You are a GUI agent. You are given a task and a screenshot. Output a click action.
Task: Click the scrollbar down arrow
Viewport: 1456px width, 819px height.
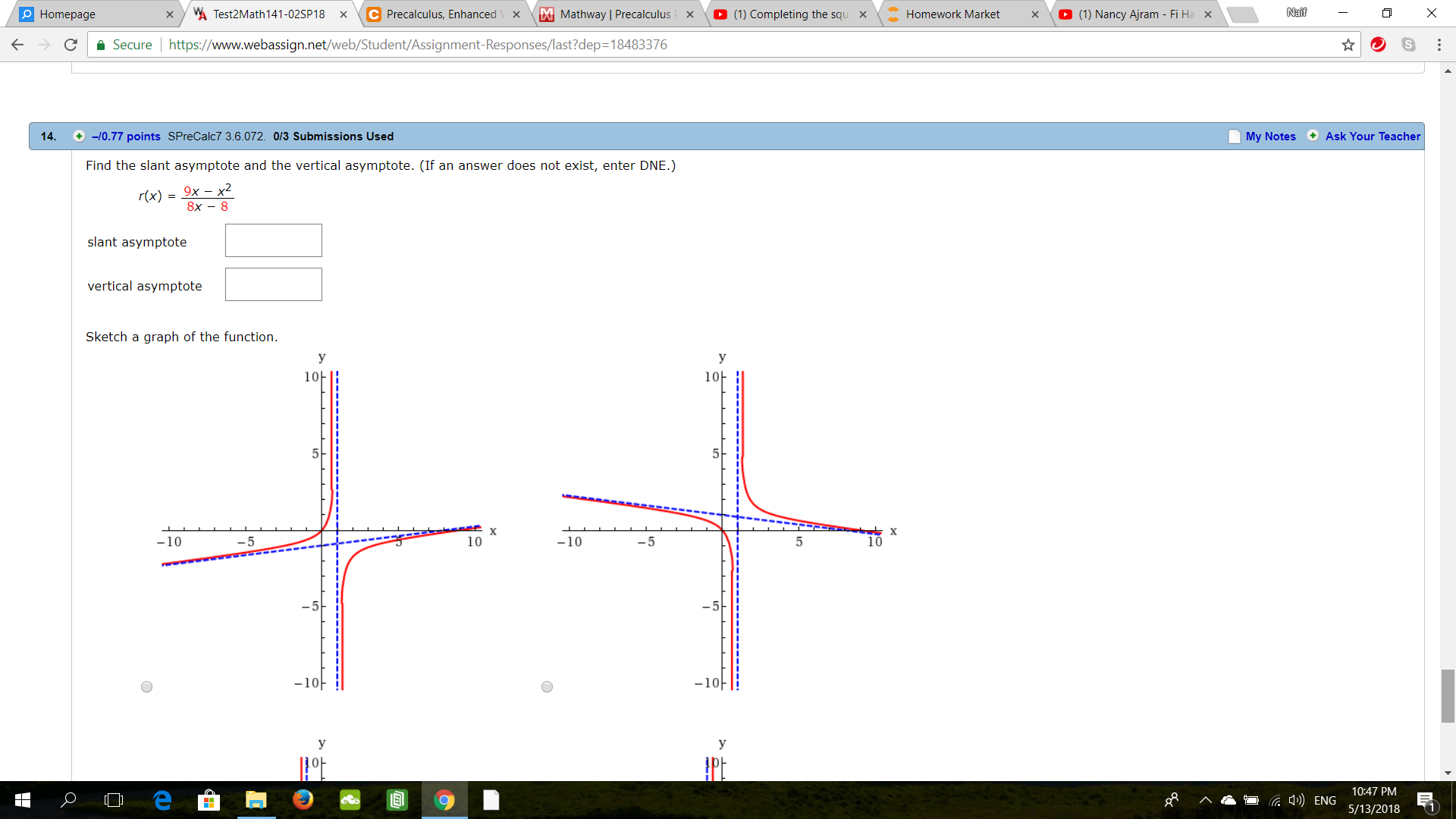pyautogui.click(x=1448, y=773)
